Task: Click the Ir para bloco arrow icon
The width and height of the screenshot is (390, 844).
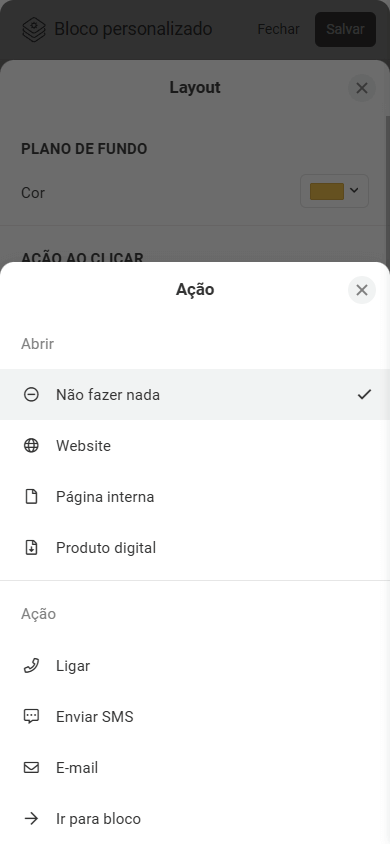Action: (x=31, y=819)
